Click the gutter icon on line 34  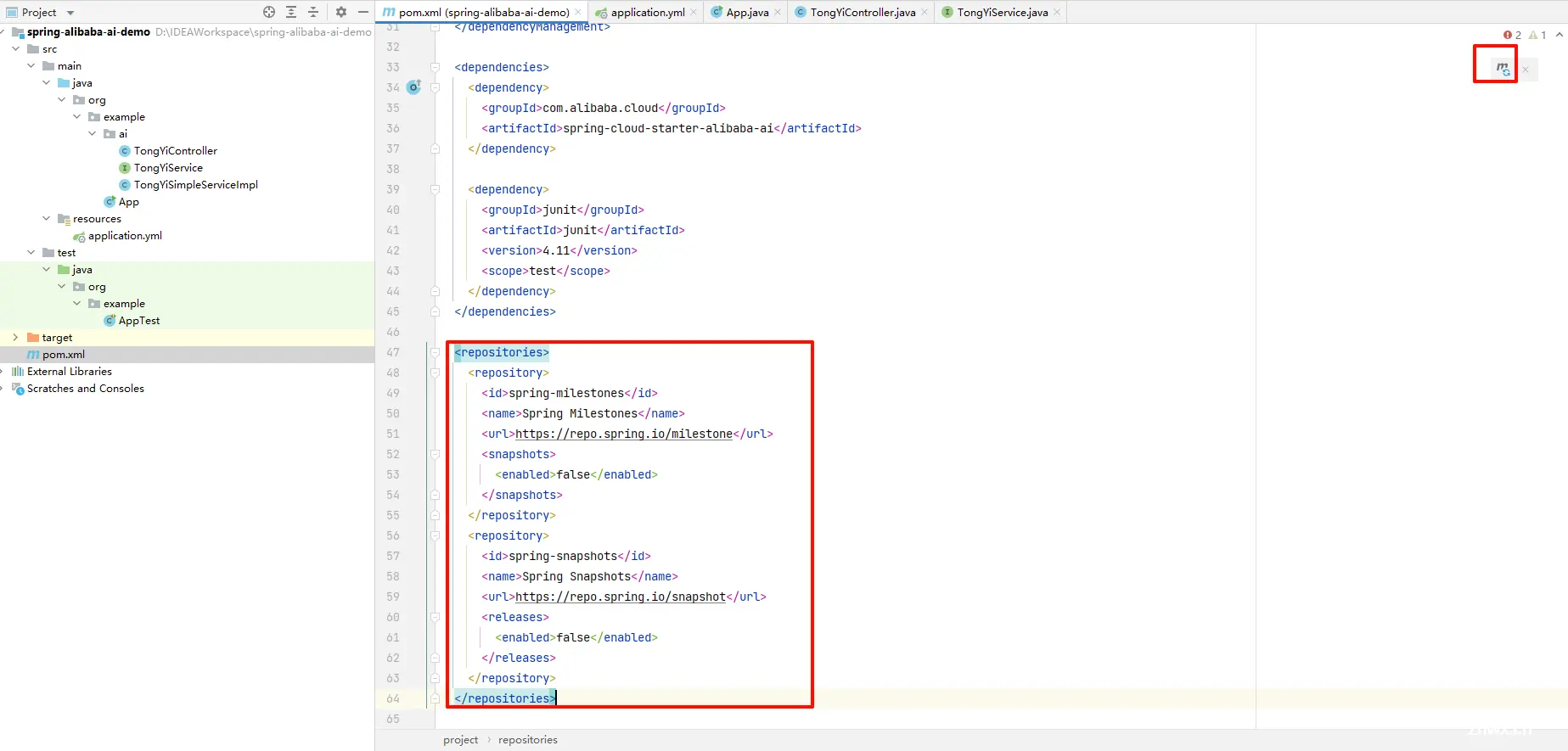(414, 87)
